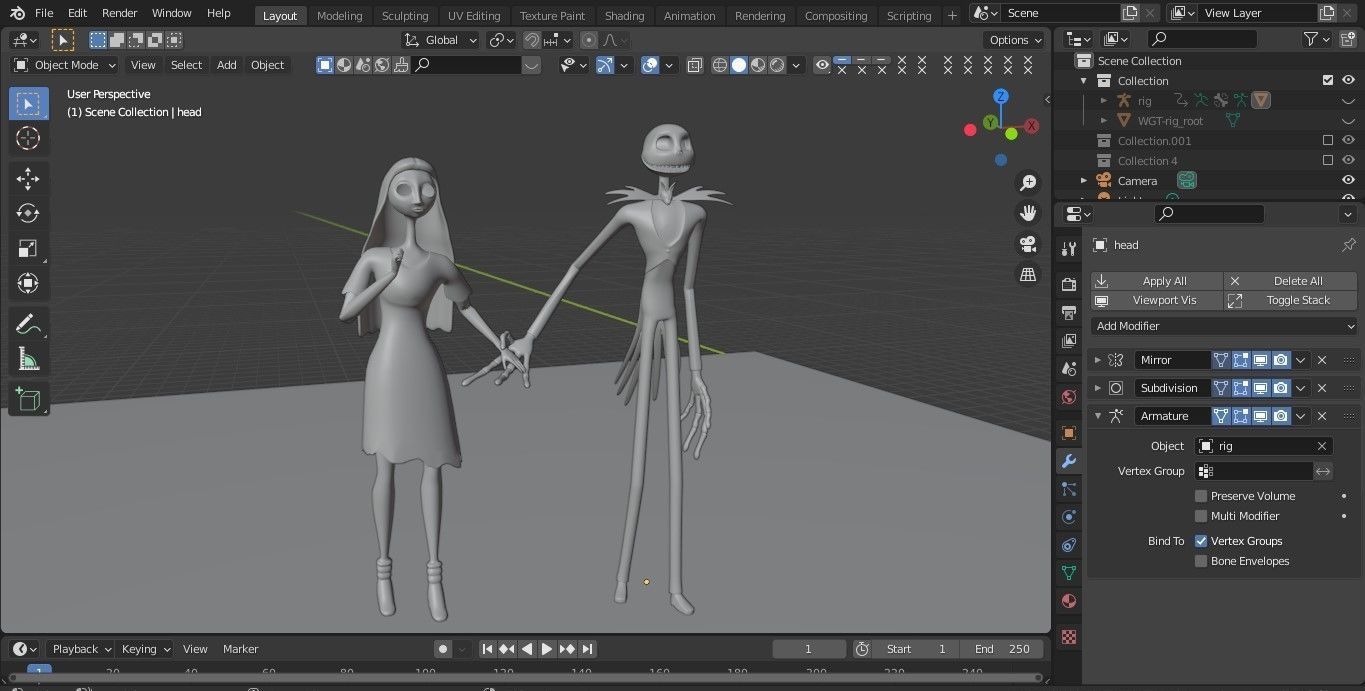The width and height of the screenshot is (1365, 691).
Task: Enable the Bone Envelopes checkbox
Action: point(1201,561)
